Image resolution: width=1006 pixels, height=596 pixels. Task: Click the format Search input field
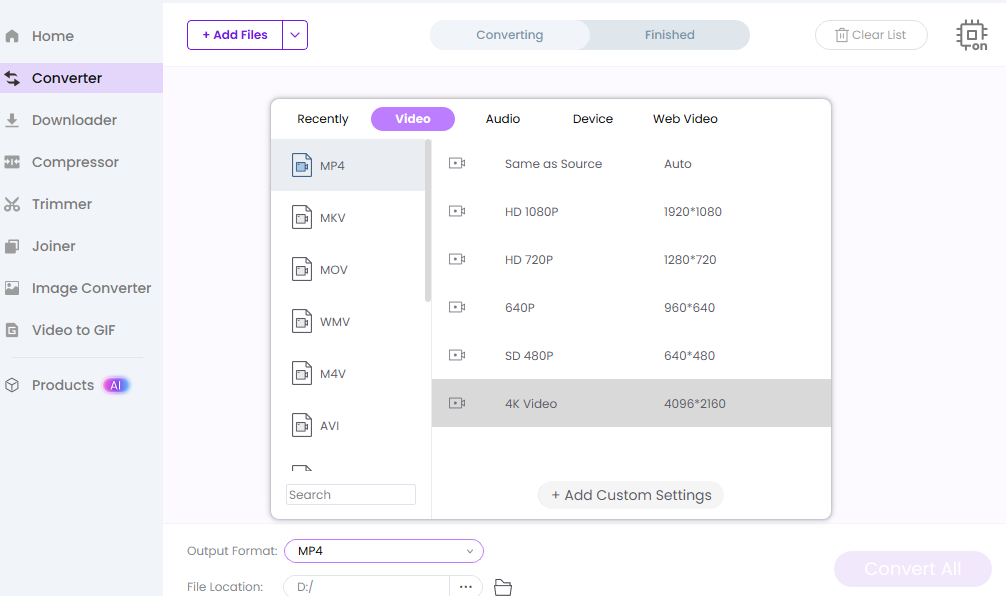coord(350,495)
